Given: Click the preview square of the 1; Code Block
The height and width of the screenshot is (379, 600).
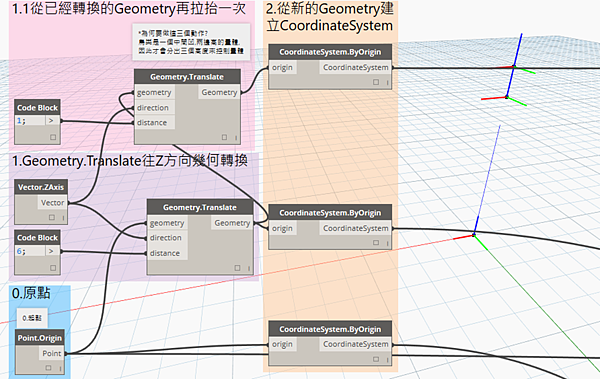Looking at the screenshot, I should coord(53,137).
